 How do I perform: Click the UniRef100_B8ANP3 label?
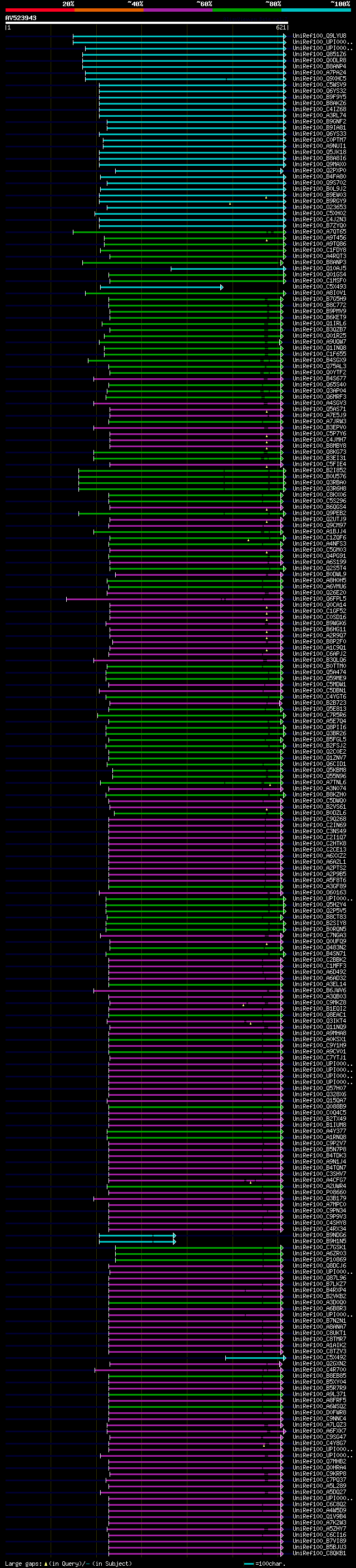tap(319, 263)
